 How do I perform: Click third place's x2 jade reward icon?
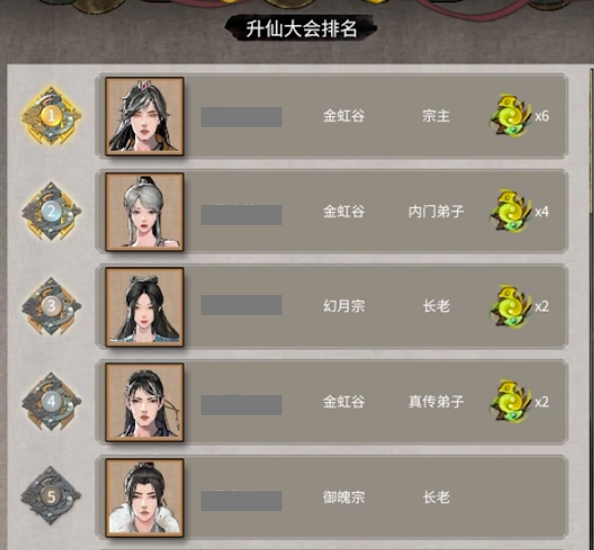tap(510, 306)
